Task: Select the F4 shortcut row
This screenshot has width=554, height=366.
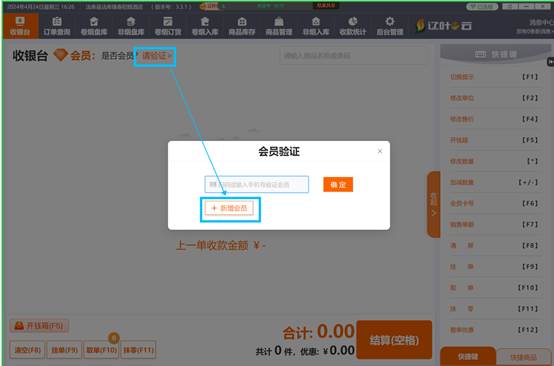Action: 494,119
